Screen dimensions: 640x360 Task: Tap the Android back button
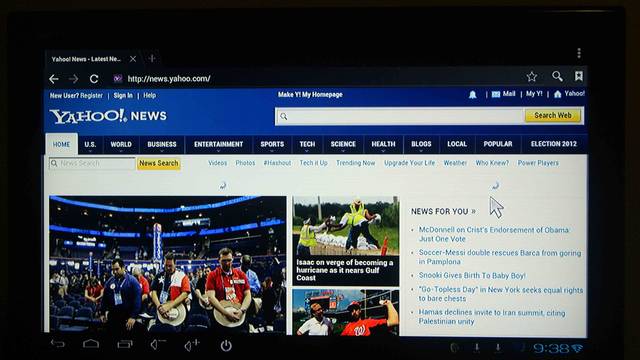point(58,344)
